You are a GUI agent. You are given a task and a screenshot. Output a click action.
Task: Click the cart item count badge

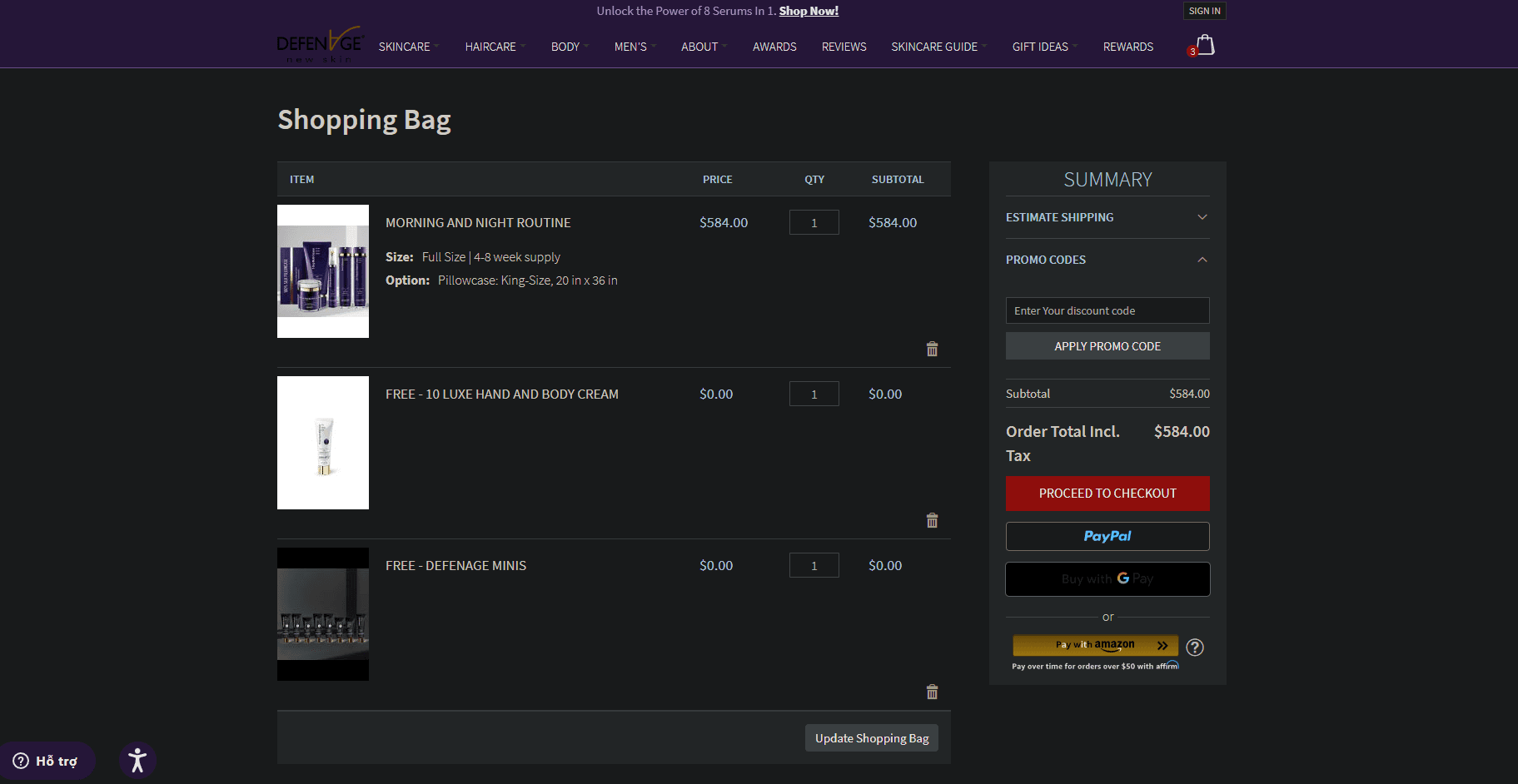[1192, 52]
